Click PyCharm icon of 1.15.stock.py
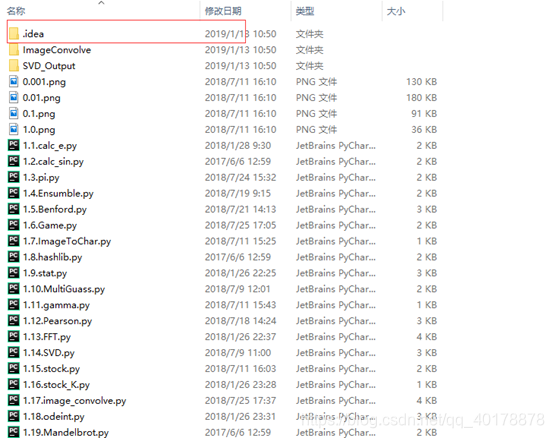The height and width of the screenshot is (438, 554). pyautogui.click(x=13, y=368)
